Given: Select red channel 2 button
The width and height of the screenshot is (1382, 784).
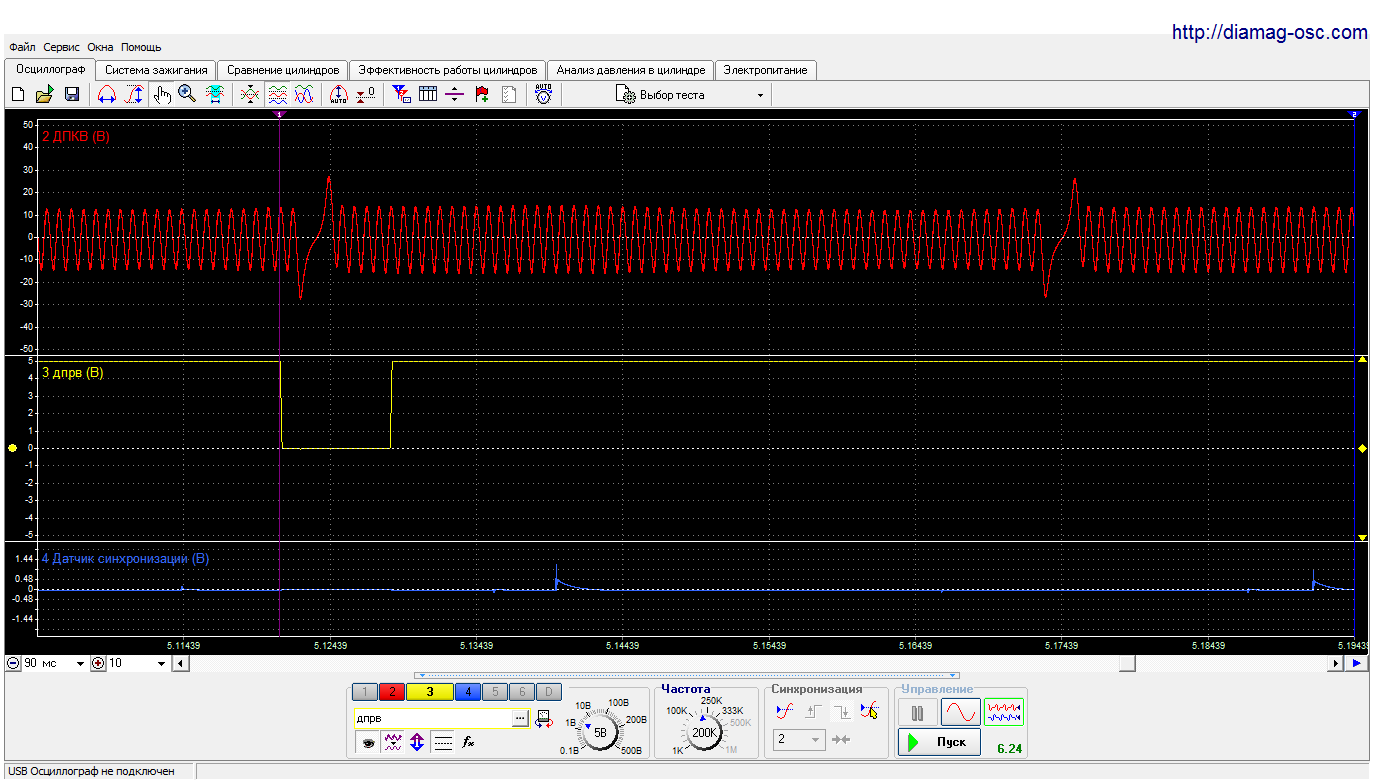Looking at the screenshot, I should 392,691.
